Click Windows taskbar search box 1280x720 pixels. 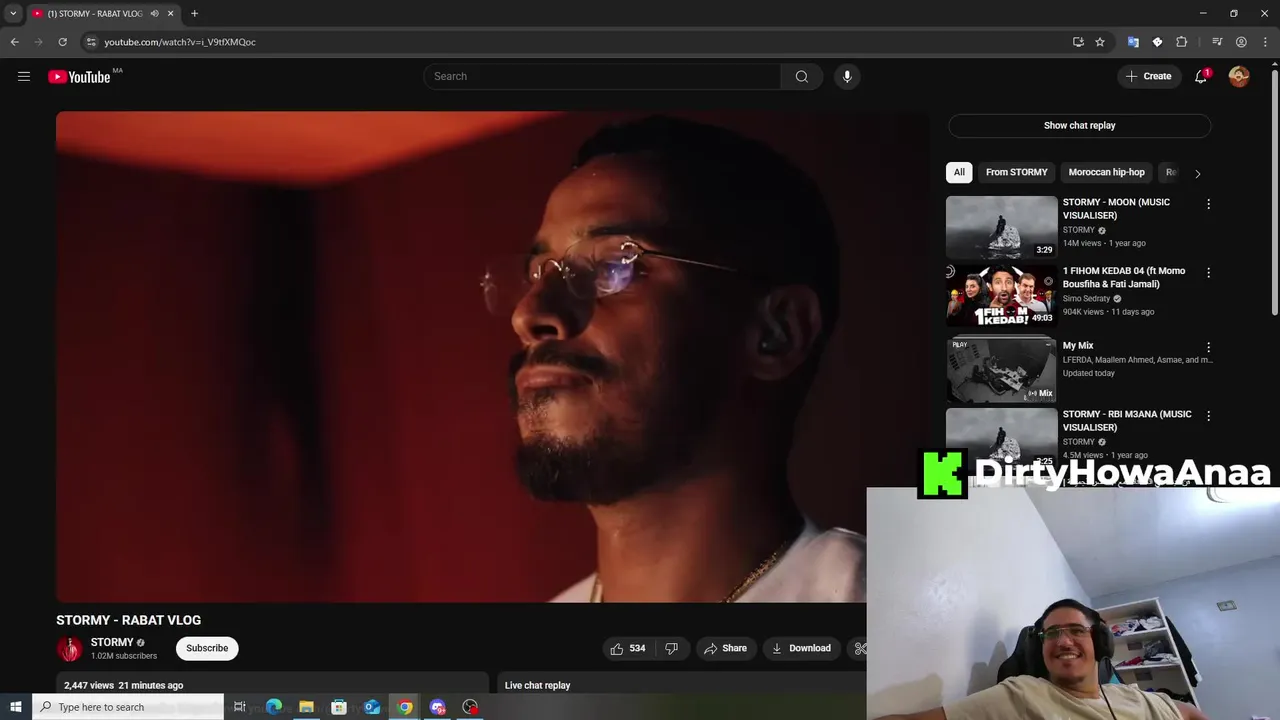(x=127, y=707)
